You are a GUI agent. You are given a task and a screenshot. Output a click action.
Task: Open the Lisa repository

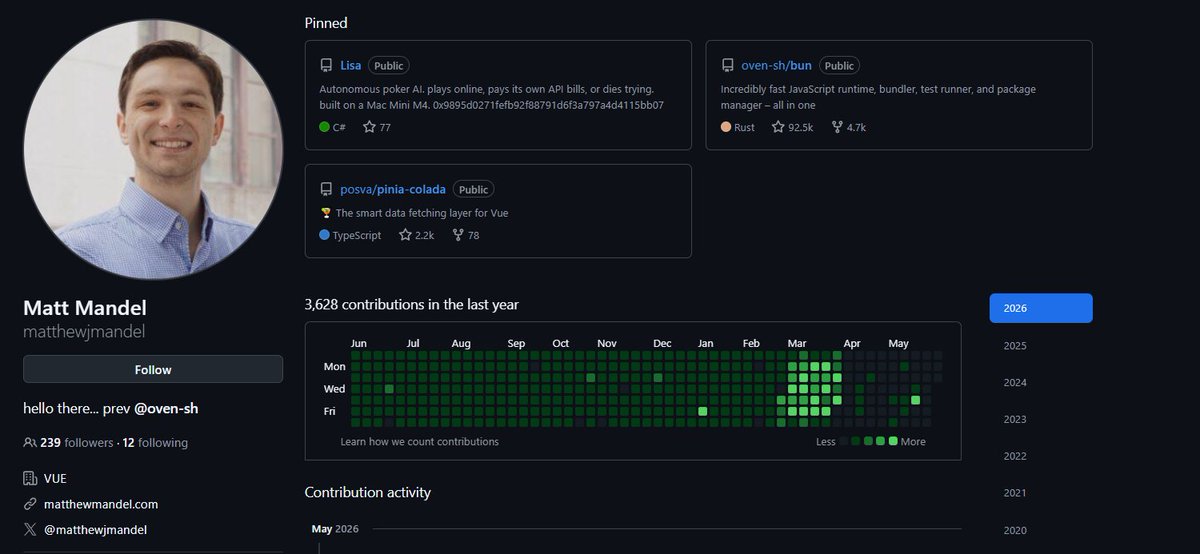350,66
